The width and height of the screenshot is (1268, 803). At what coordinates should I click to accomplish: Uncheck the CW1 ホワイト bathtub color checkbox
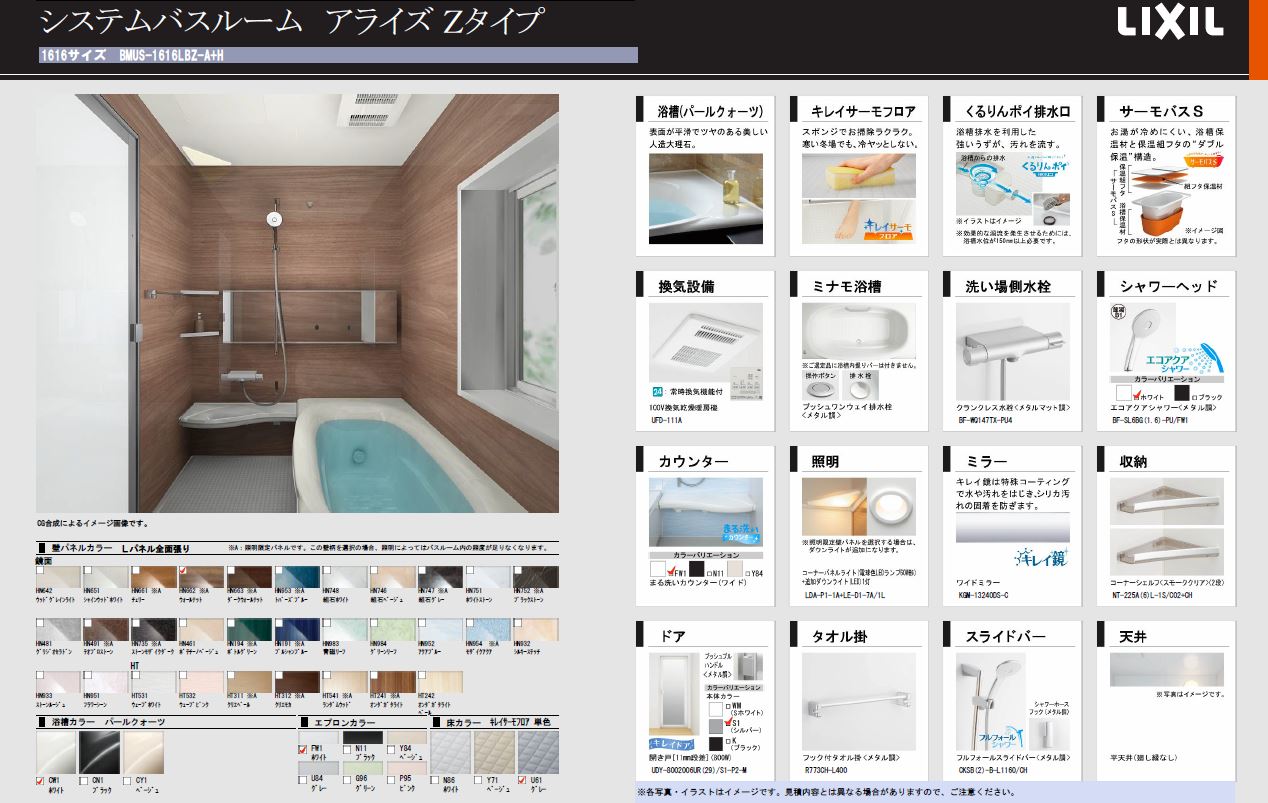[41, 780]
